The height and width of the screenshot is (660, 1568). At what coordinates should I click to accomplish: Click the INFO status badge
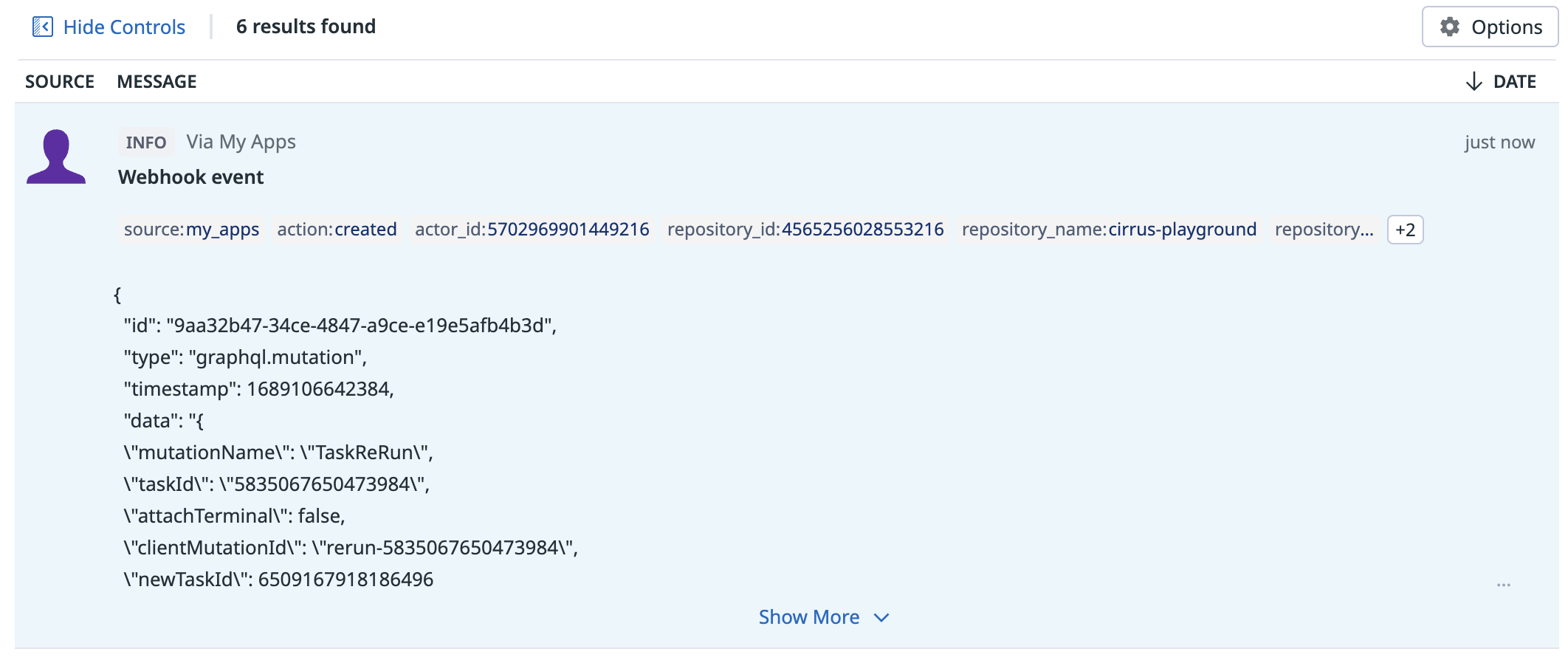[146, 142]
